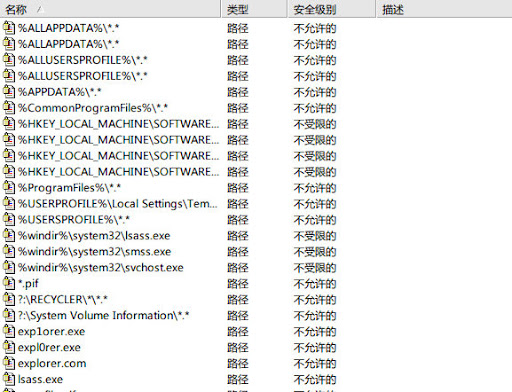Click the icon of %windir%\system32\lsass.exe rule

pos(9,235)
